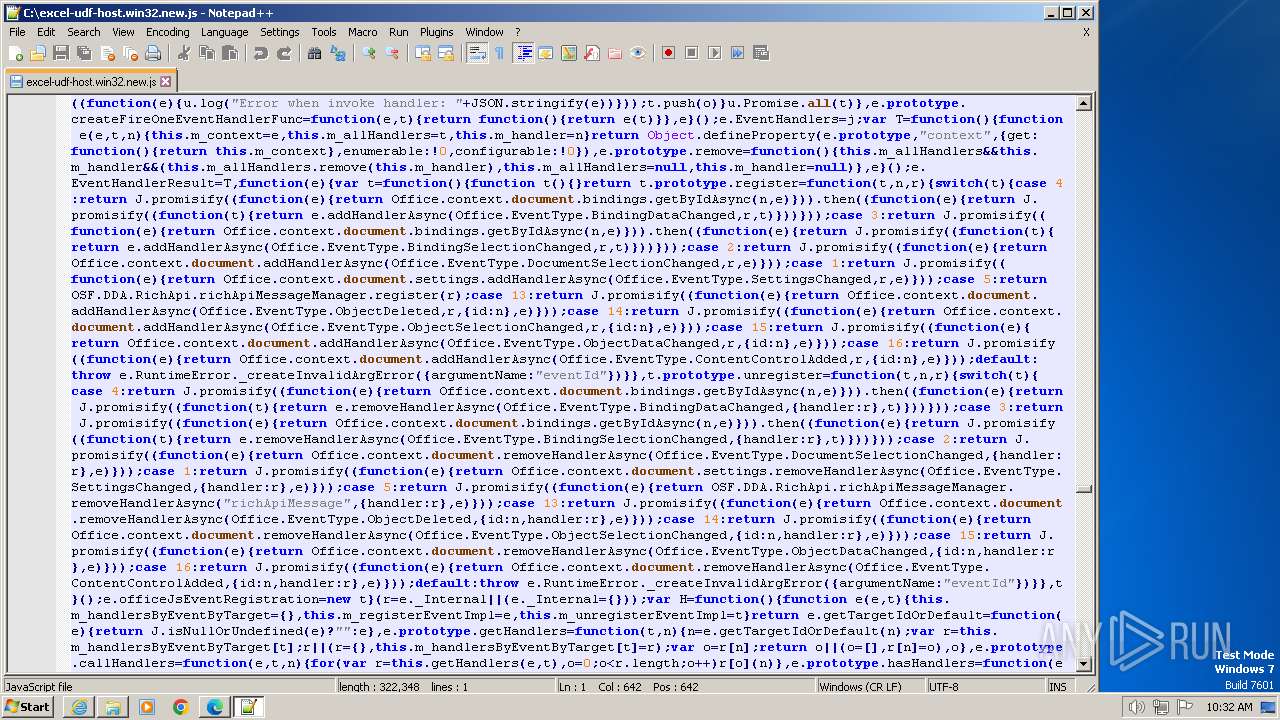Run macro multiple times icon
The width and height of the screenshot is (1280, 720).
(x=737, y=53)
